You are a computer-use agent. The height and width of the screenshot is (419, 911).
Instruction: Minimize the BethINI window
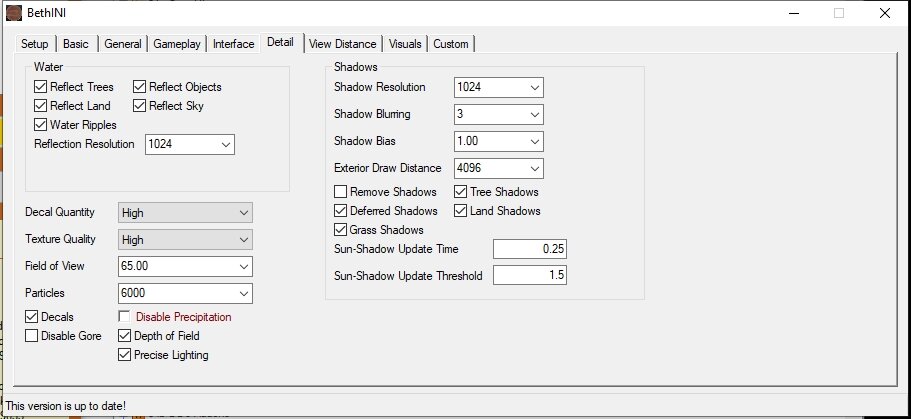[x=794, y=13]
